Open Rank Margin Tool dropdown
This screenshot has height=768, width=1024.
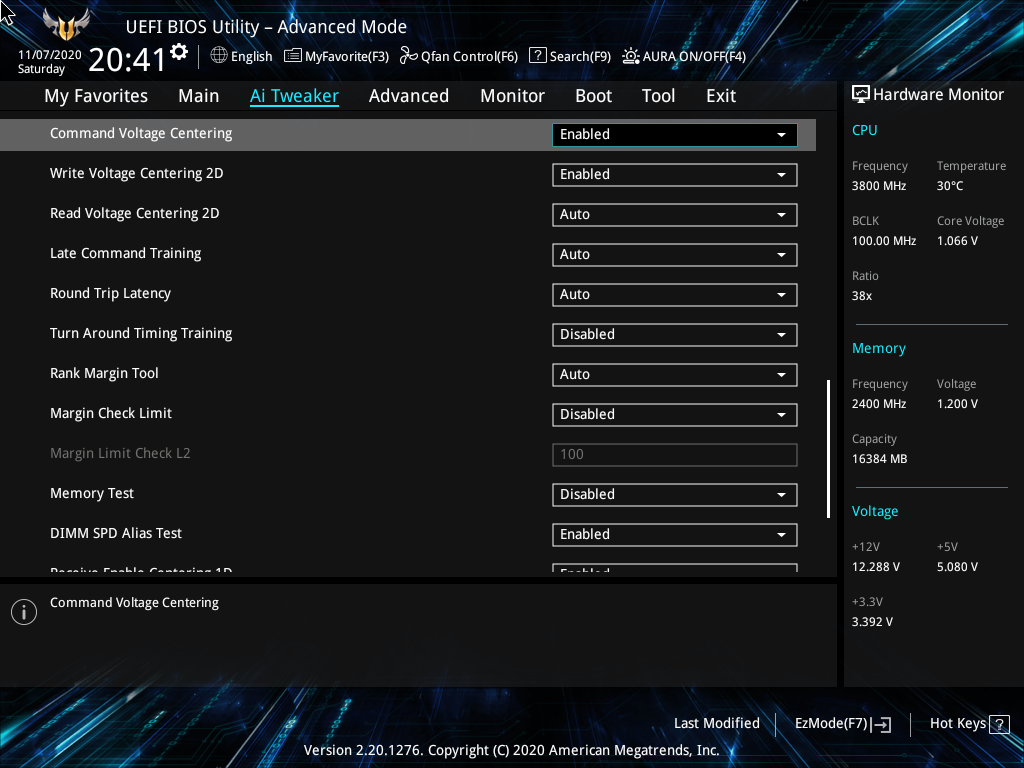click(x=675, y=375)
